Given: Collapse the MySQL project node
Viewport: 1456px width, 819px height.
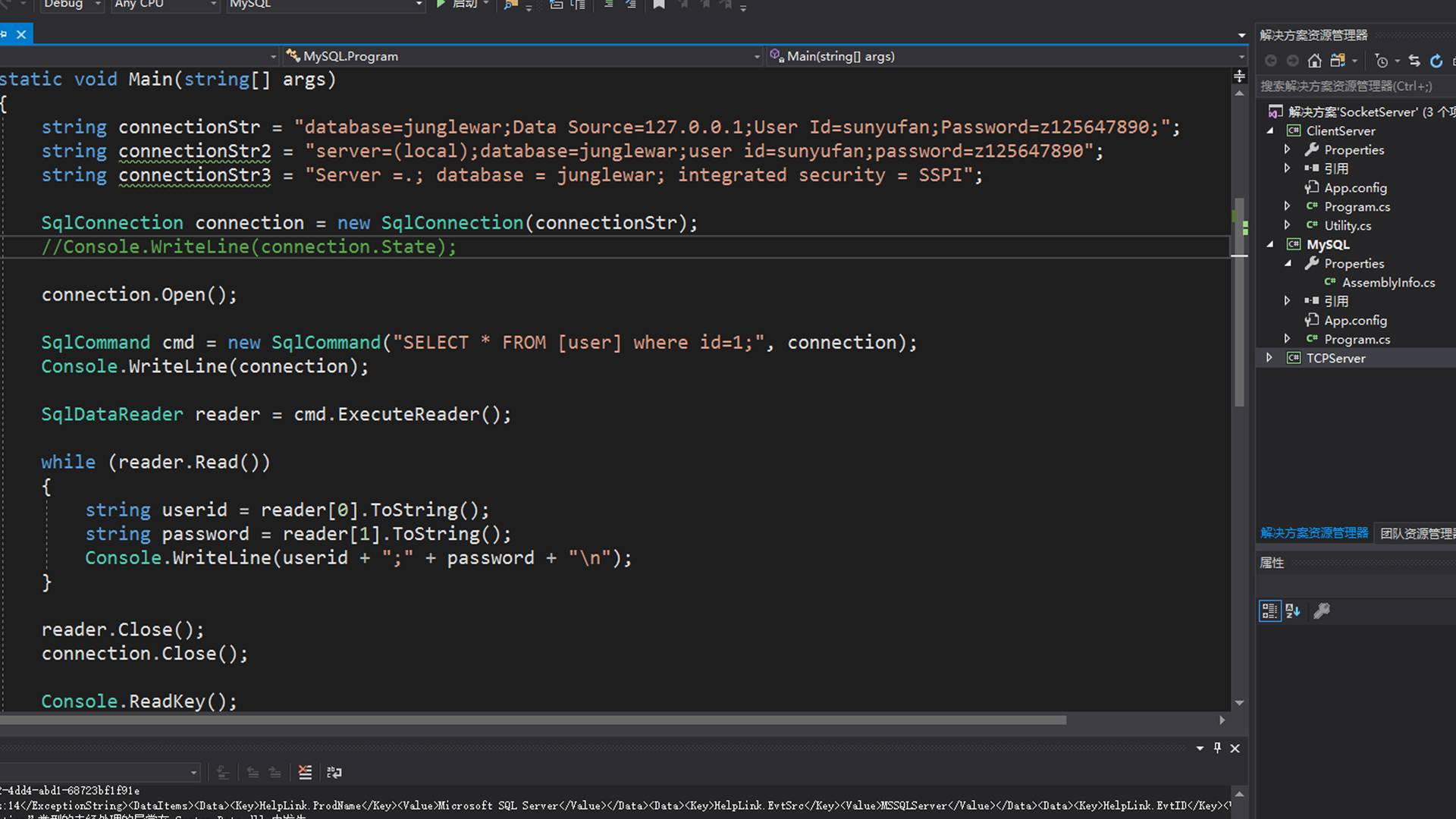Looking at the screenshot, I should click(x=1270, y=244).
